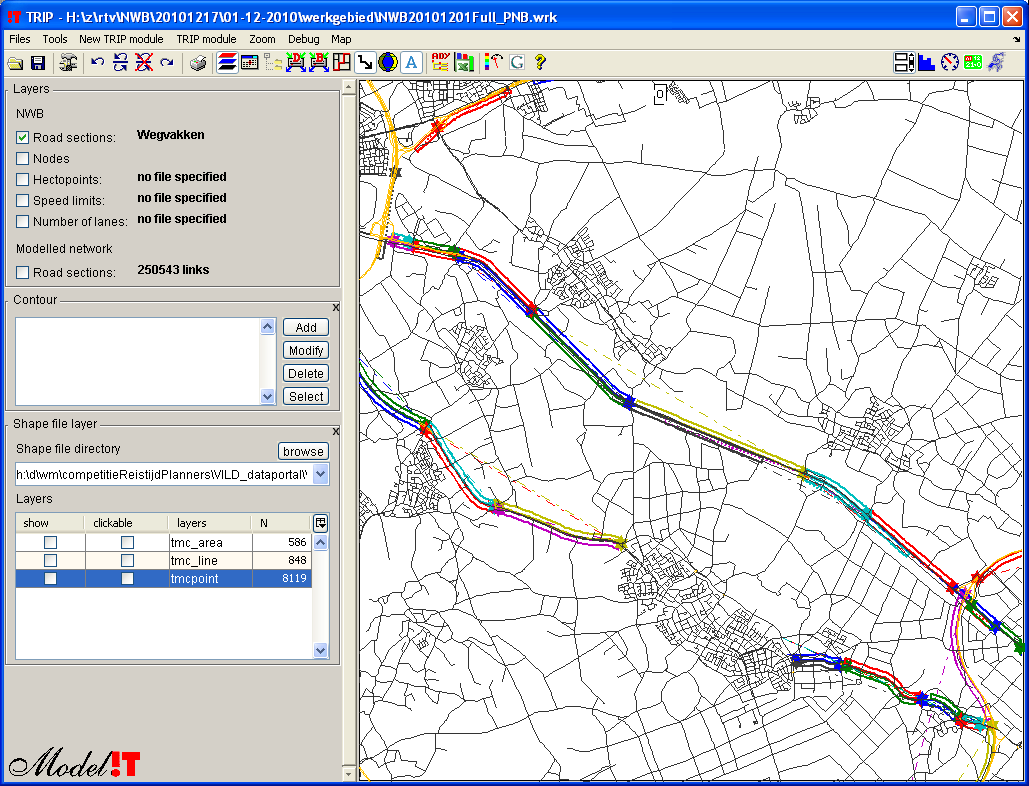The width and height of the screenshot is (1029, 786).
Task: Click the red D import icon
Action: (296, 63)
